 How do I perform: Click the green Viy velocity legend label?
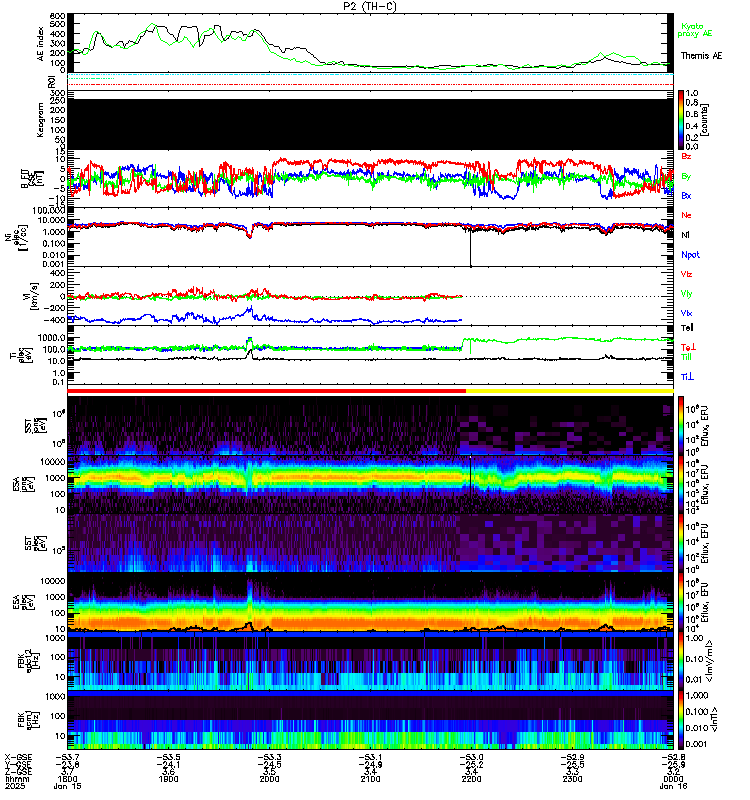click(686, 294)
